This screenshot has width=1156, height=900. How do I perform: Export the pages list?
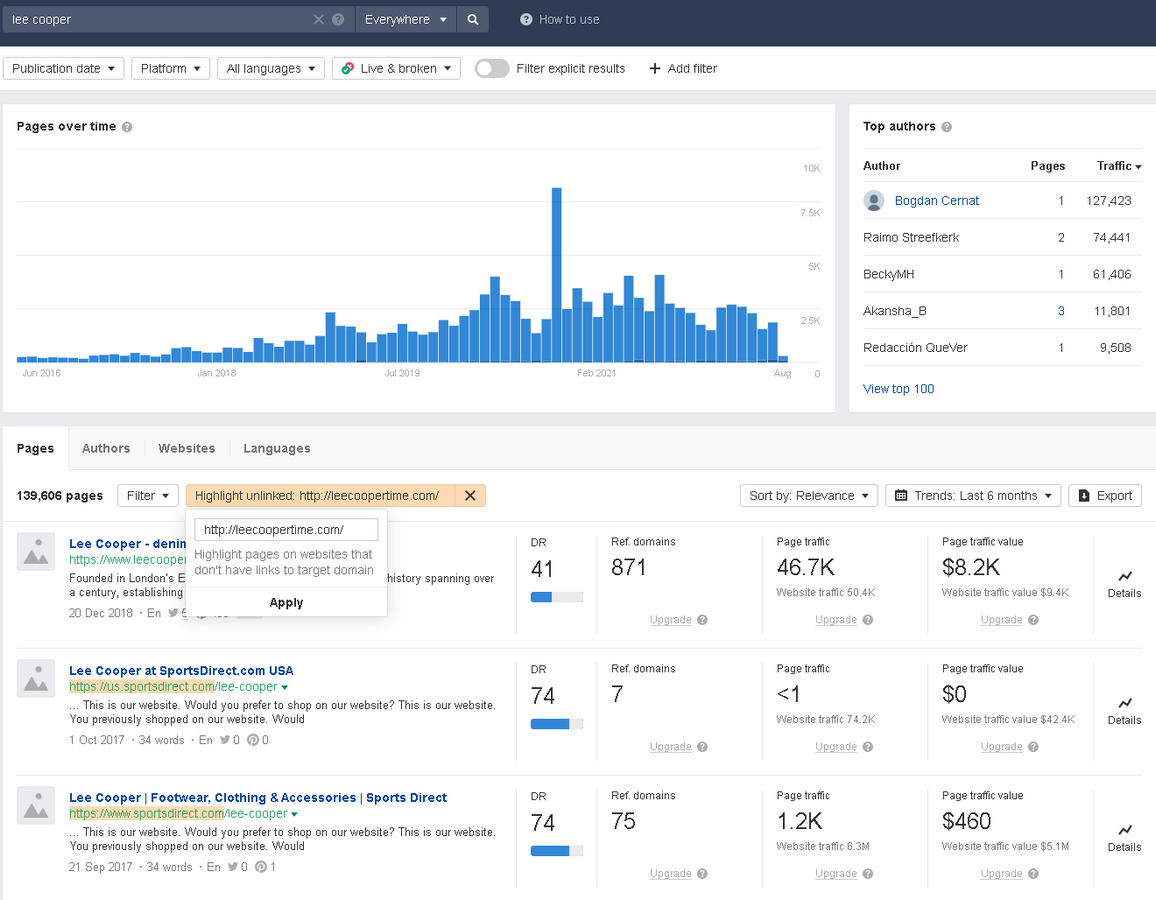(1105, 495)
